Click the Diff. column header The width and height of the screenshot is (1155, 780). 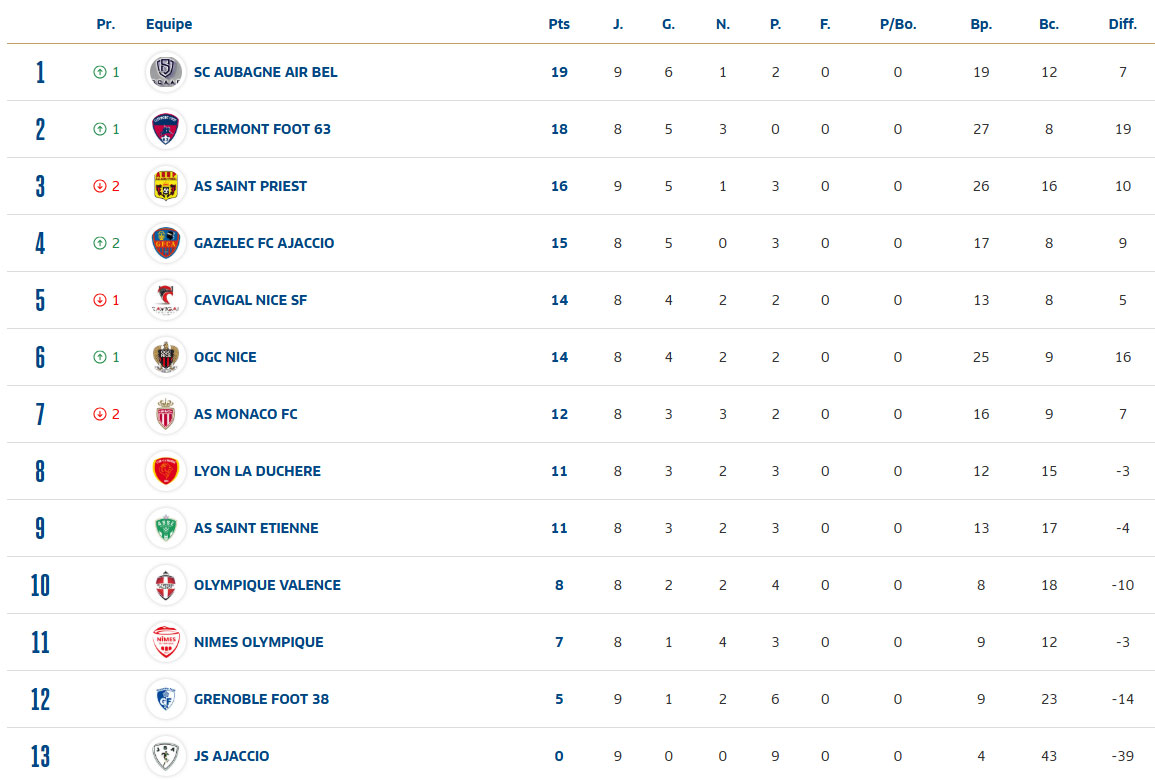(1123, 24)
